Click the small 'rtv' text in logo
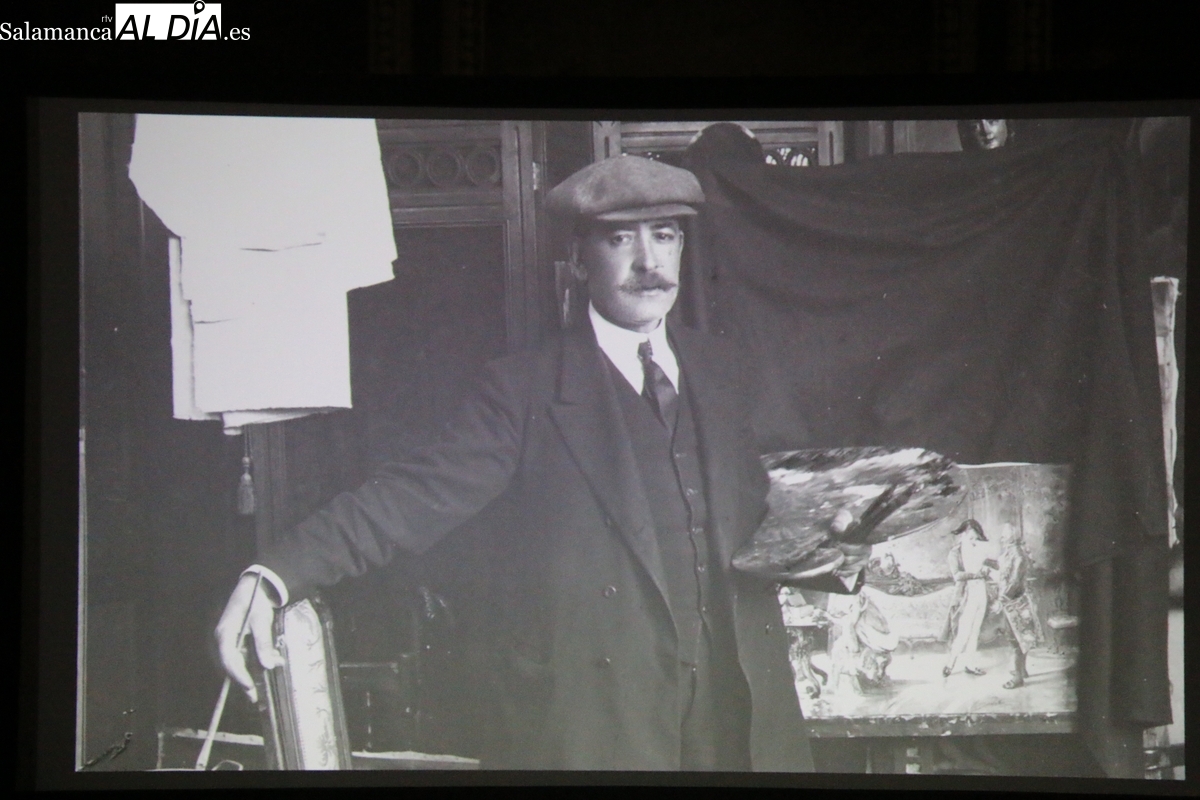1200x800 pixels. (107, 17)
